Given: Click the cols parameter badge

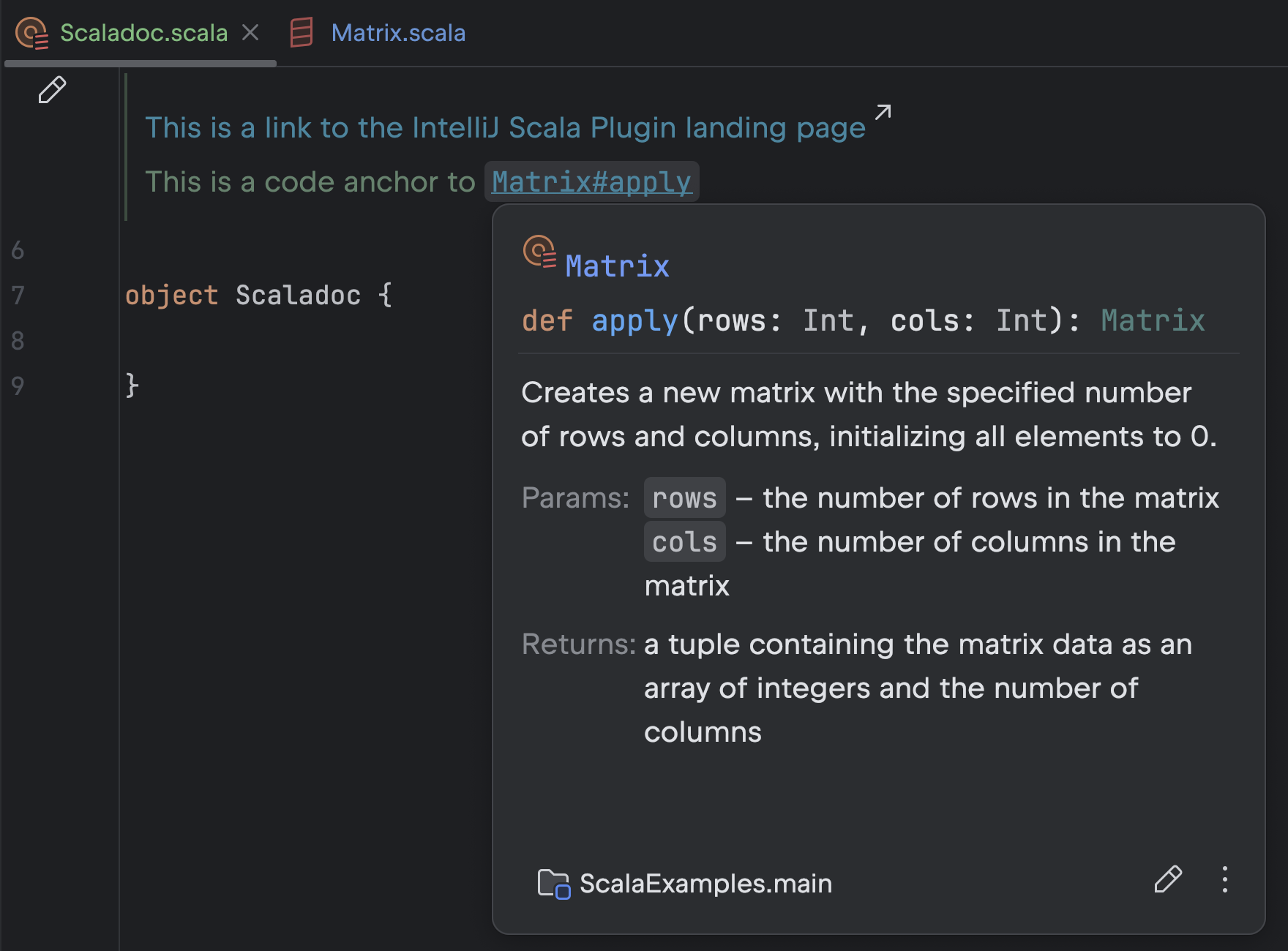Looking at the screenshot, I should (x=684, y=542).
